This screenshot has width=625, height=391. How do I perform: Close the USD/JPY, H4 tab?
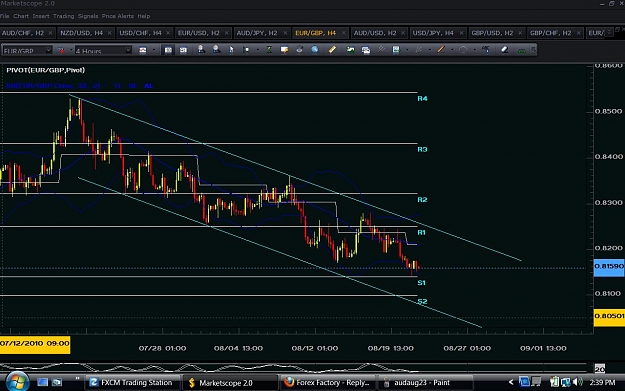(461, 33)
